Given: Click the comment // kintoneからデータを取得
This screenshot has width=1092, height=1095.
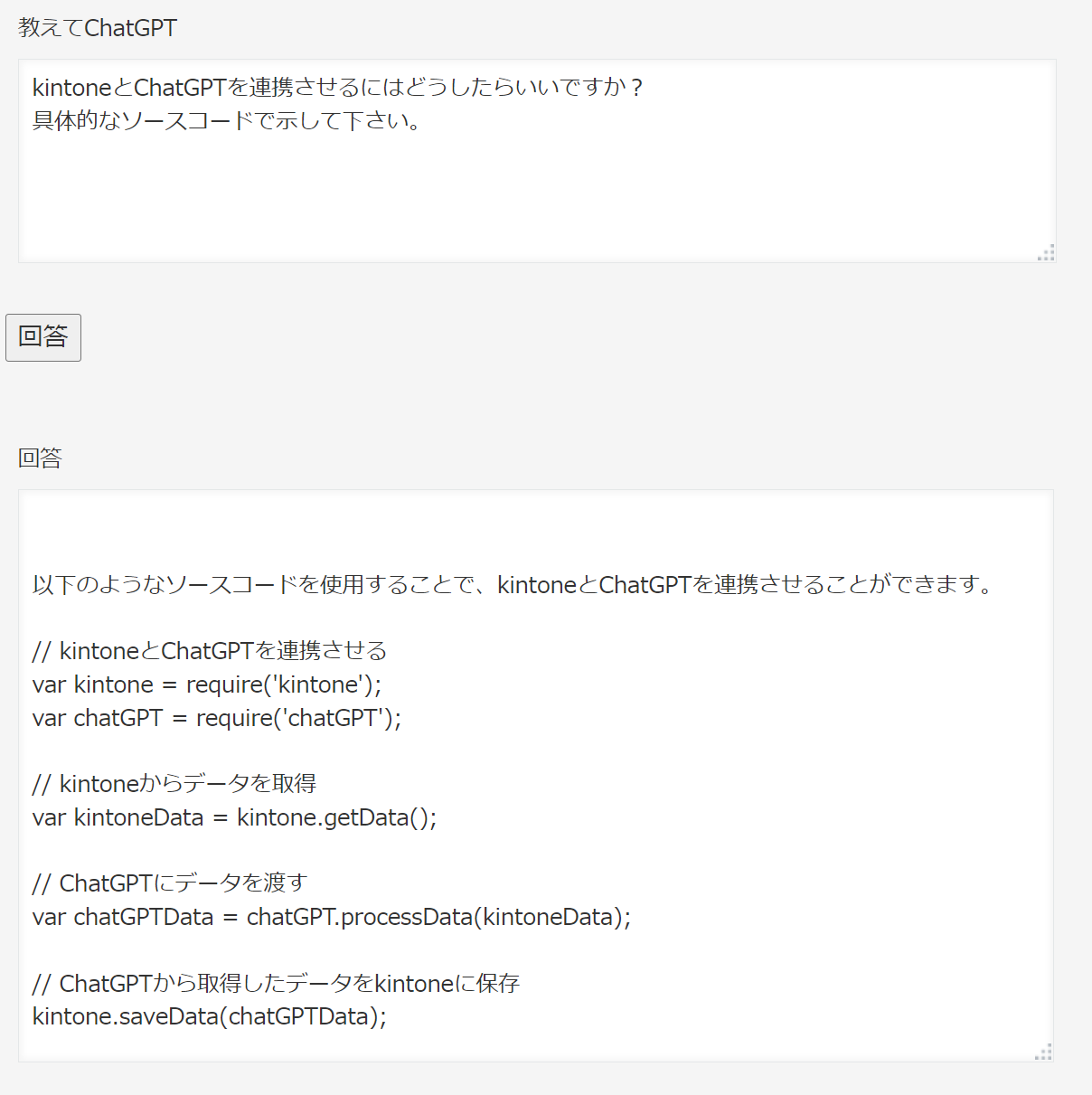Looking at the screenshot, I should coord(174,784).
